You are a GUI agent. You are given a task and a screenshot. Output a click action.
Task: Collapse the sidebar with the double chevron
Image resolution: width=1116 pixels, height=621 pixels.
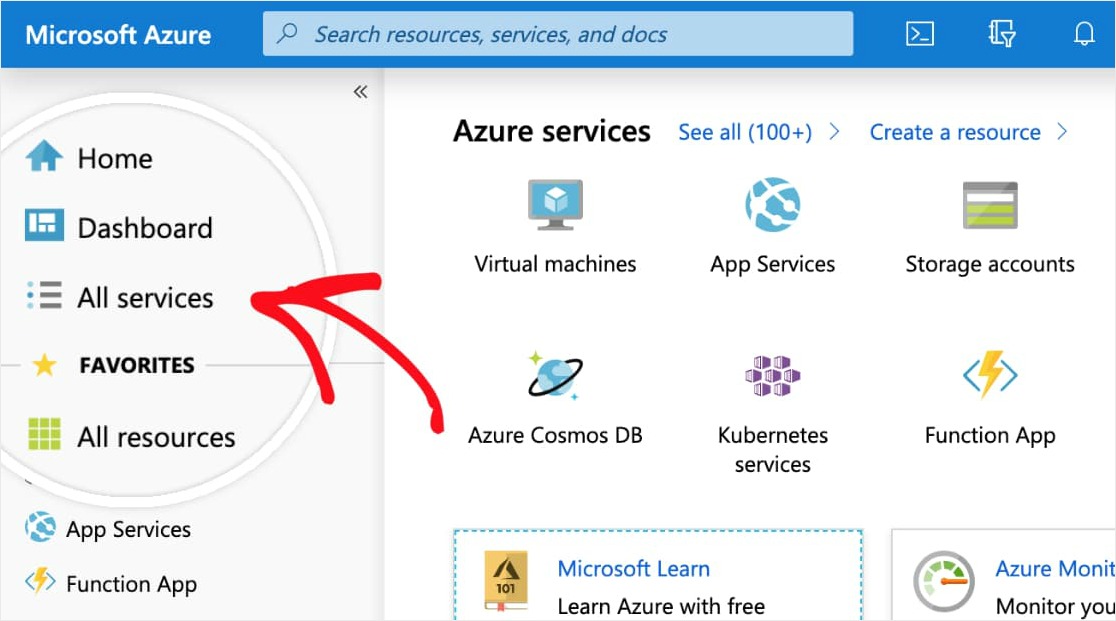[x=361, y=92]
